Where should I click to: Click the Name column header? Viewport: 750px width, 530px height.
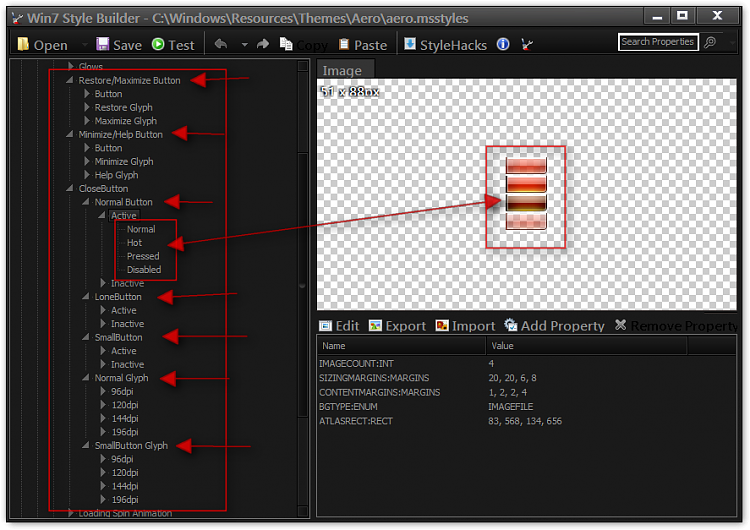point(401,345)
